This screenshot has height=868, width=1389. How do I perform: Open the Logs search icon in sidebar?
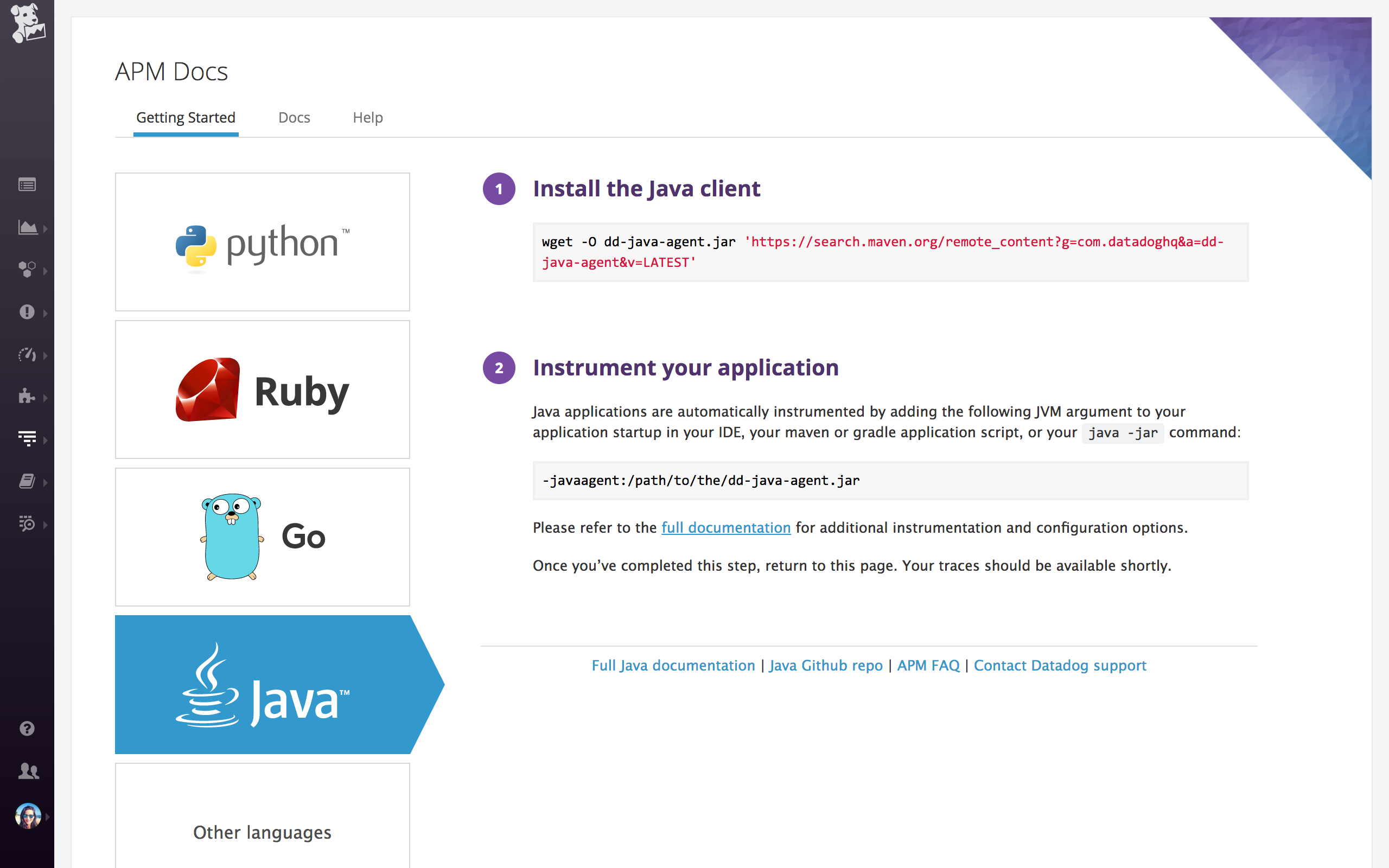pyautogui.click(x=27, y=524)
